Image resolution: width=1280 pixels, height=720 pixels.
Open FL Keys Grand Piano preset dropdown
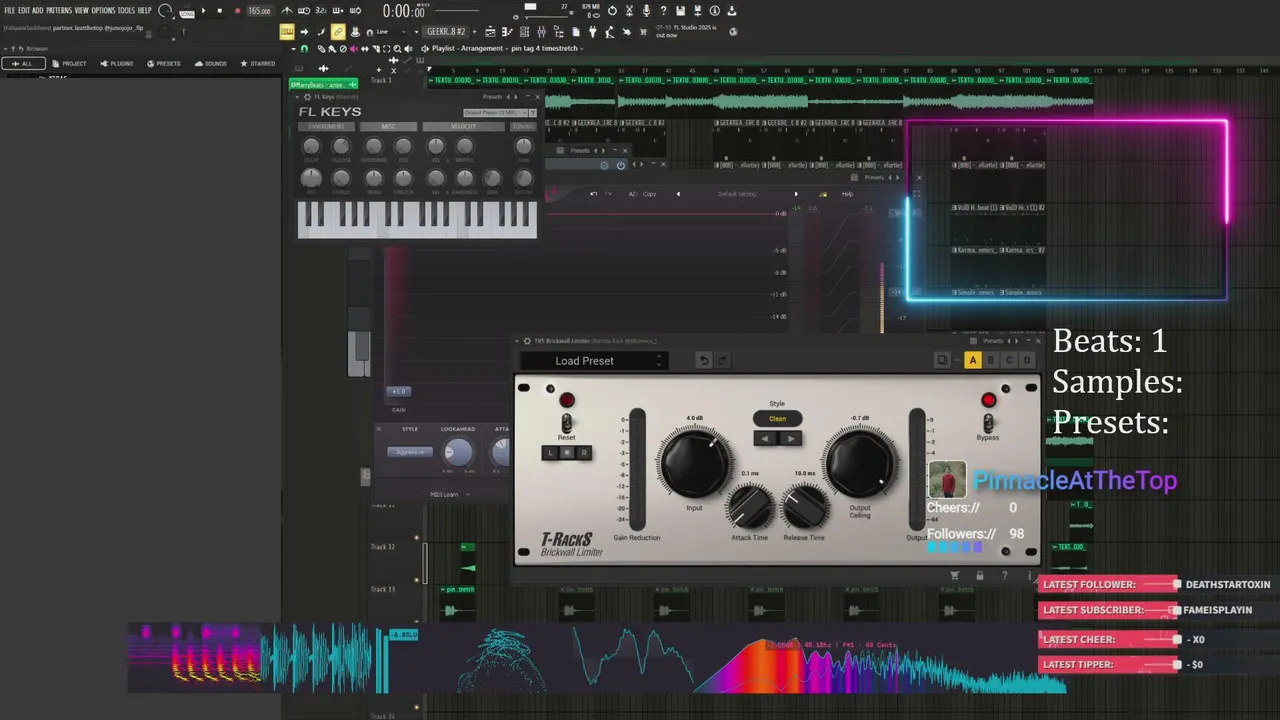495,113
